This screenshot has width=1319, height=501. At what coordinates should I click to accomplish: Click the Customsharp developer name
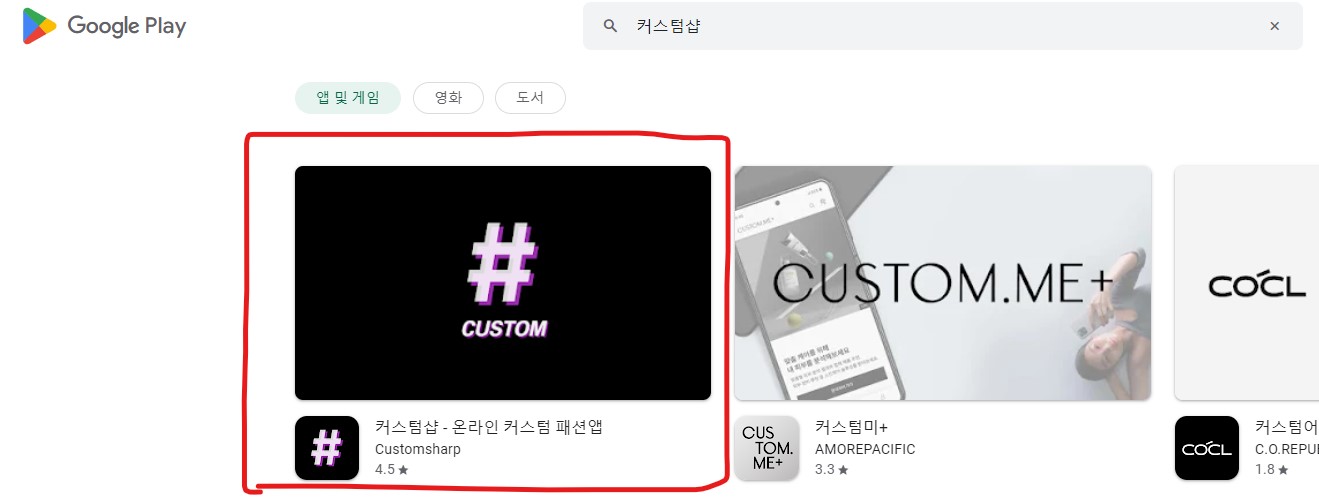coord(418,449)
